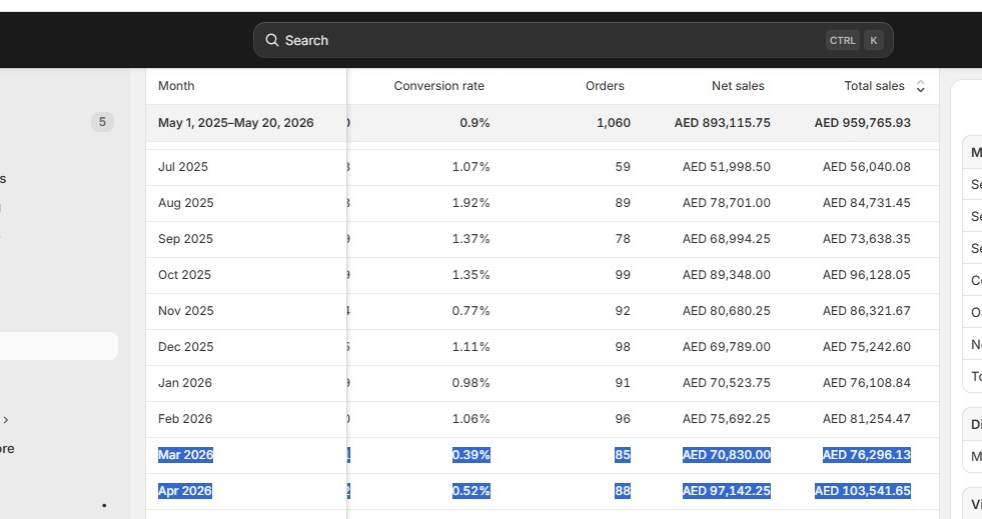
Task: Click conversion rate 1.07% for Jul 2025
Action: click(471, 167)
